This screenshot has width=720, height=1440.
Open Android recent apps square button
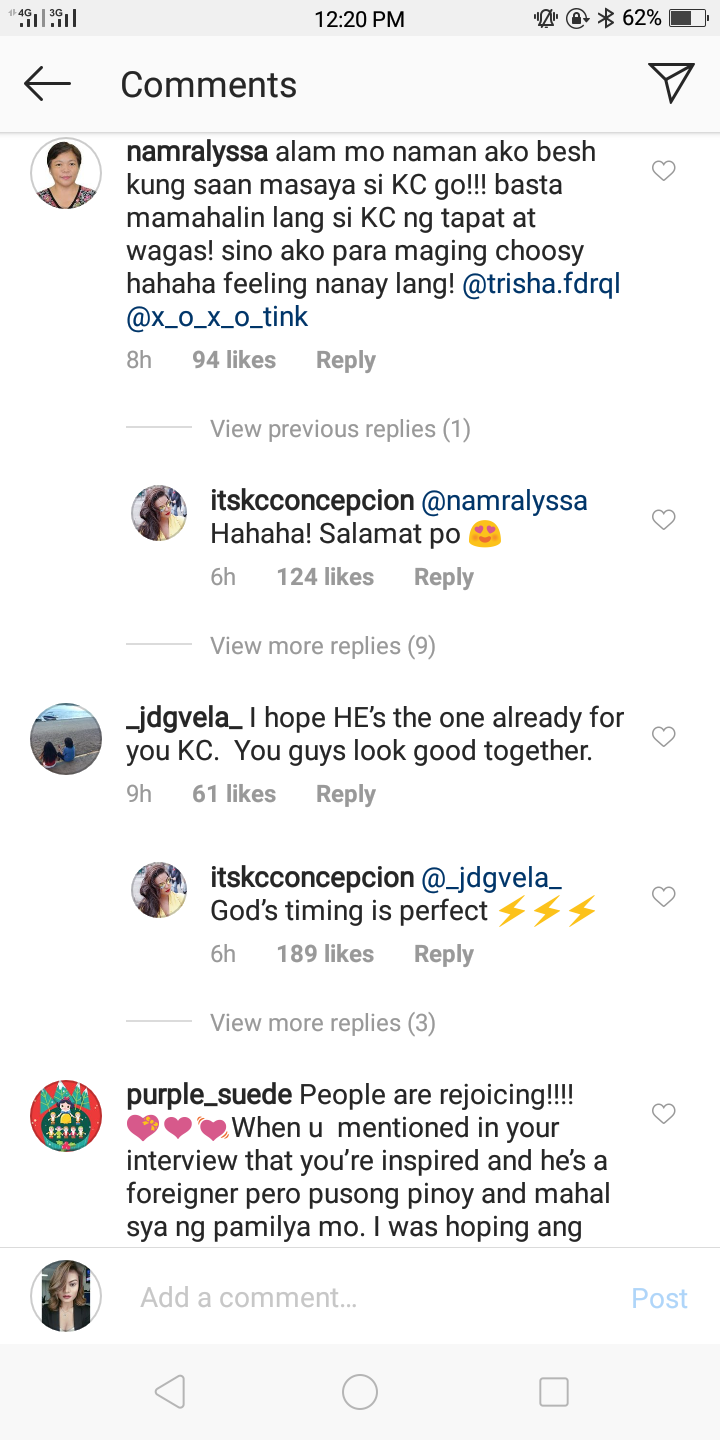point(553,1391)
